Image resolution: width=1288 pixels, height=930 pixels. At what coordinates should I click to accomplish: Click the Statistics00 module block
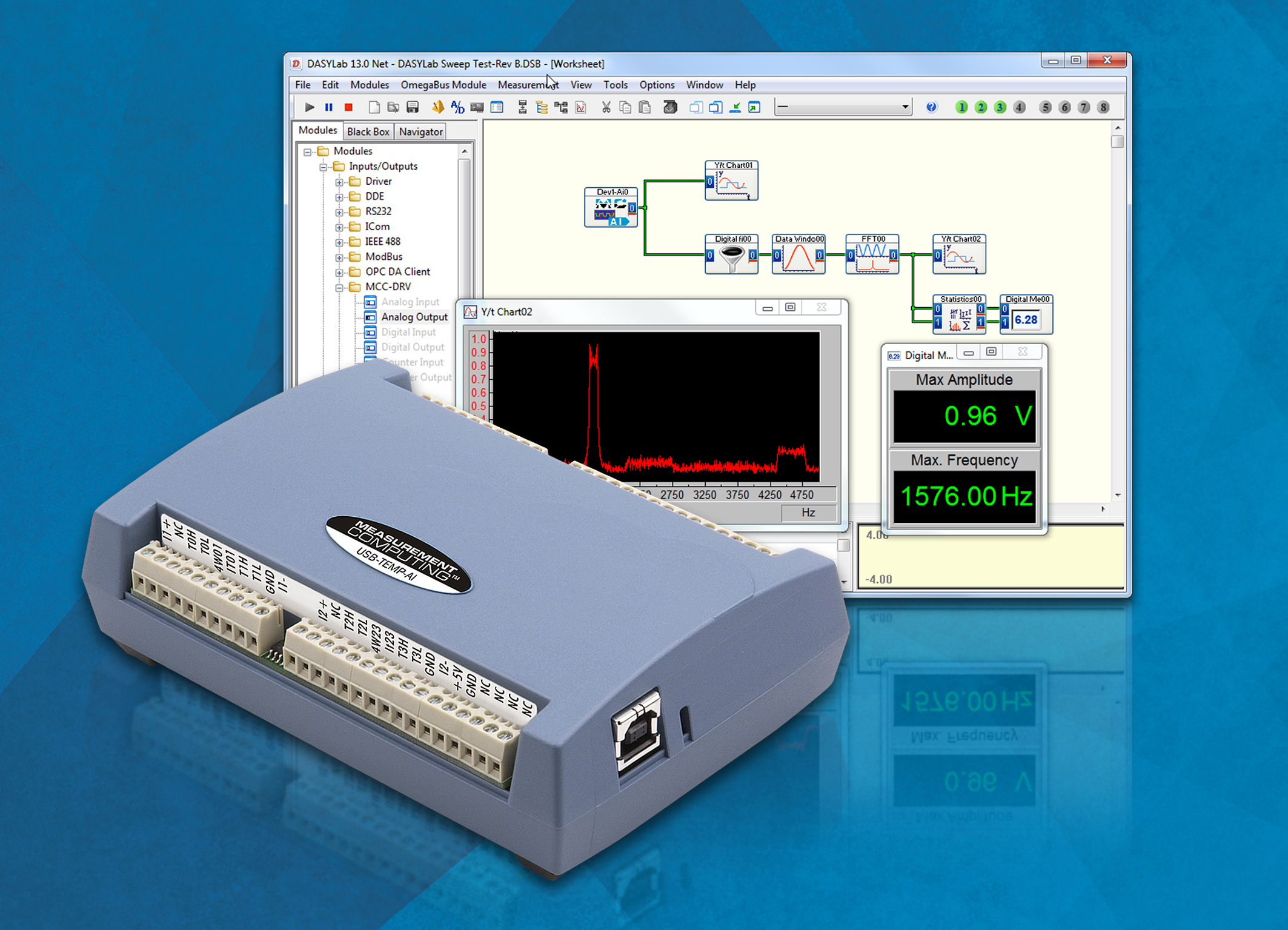(x=959, y=316)
